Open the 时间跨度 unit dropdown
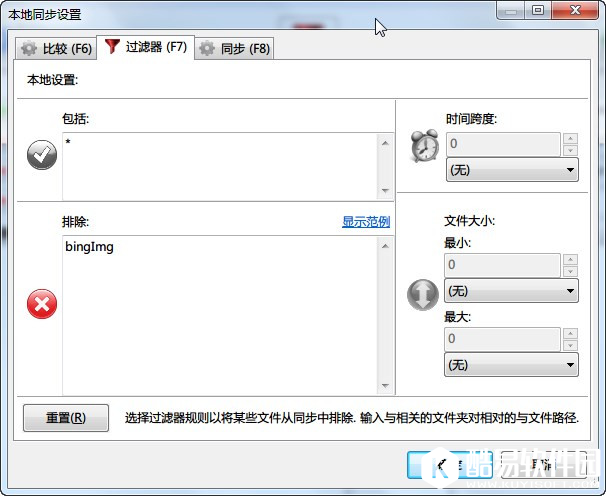This screenshot has width=606, height=496. [x=511, y=170]
